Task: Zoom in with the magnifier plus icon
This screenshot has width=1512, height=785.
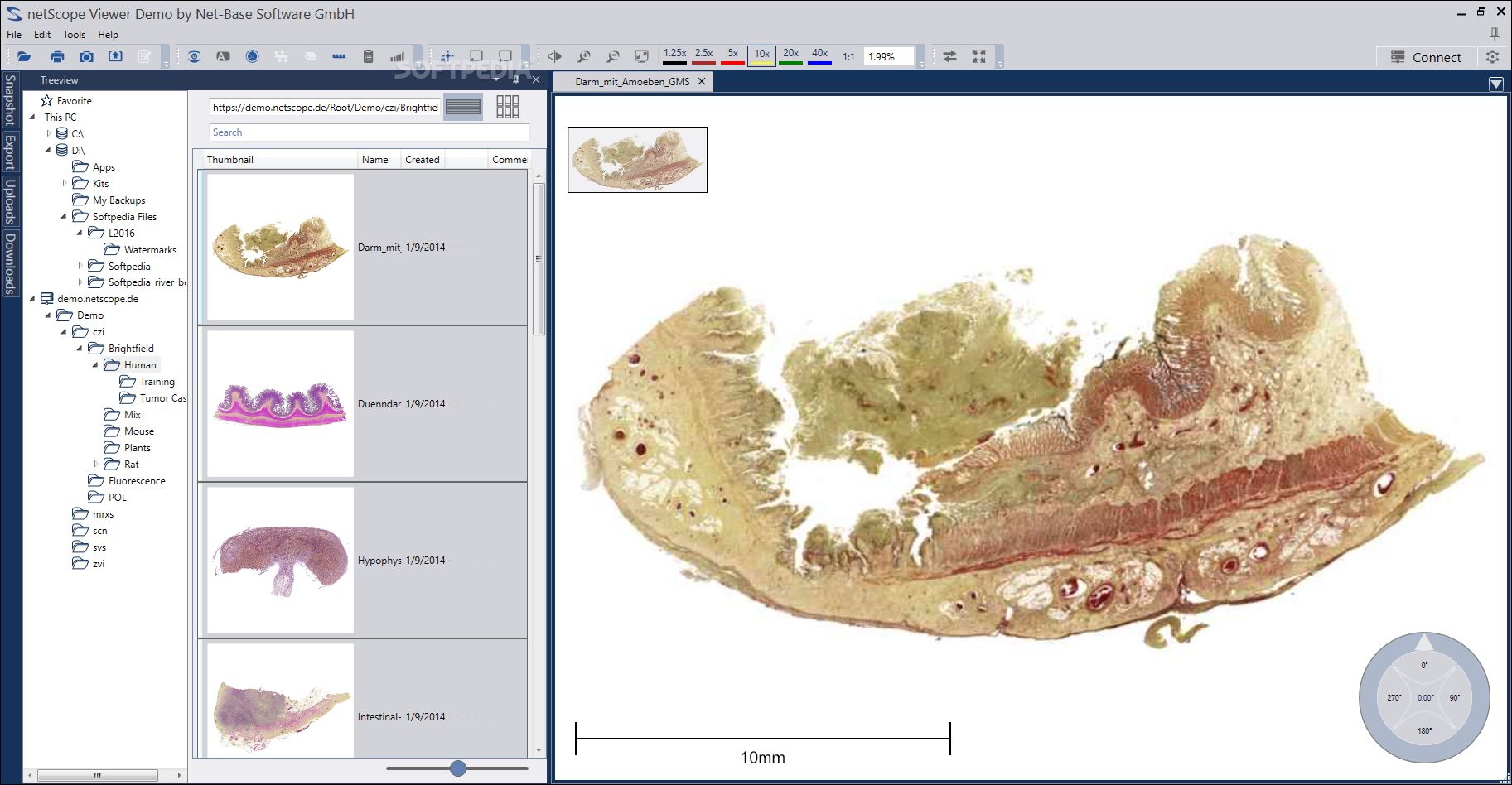Action: [x=584, y=56]
